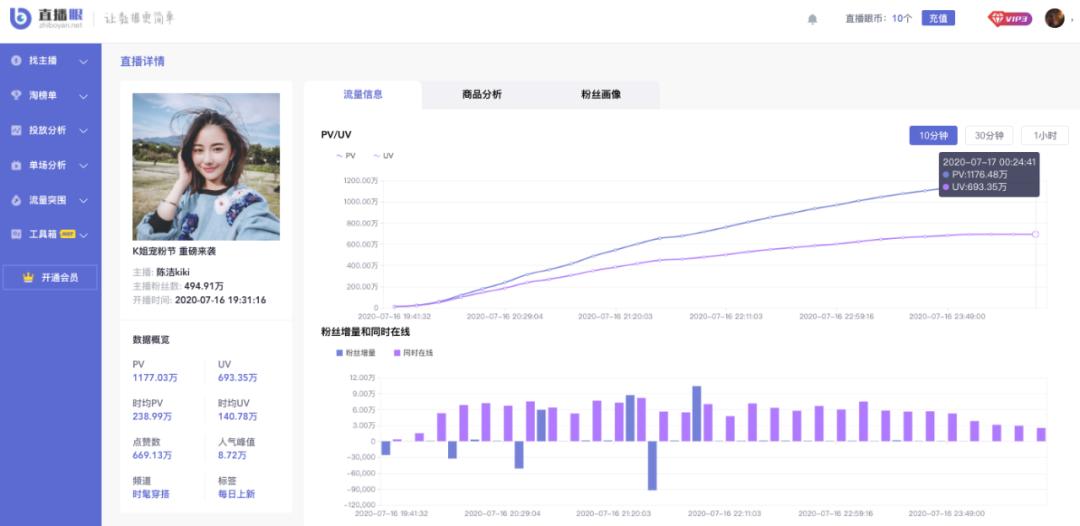Toggle UV series in chart legend
The height and width of the screenshot is (526, 1080).
[x=384, y=156]
